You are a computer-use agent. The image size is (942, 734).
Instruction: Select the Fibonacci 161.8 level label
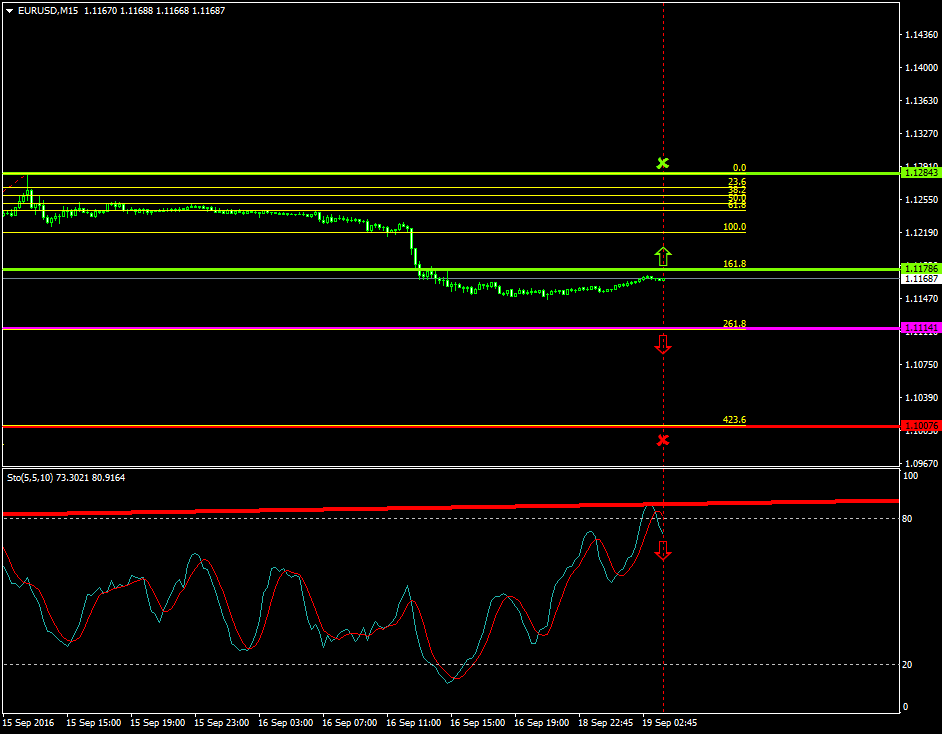734,264
